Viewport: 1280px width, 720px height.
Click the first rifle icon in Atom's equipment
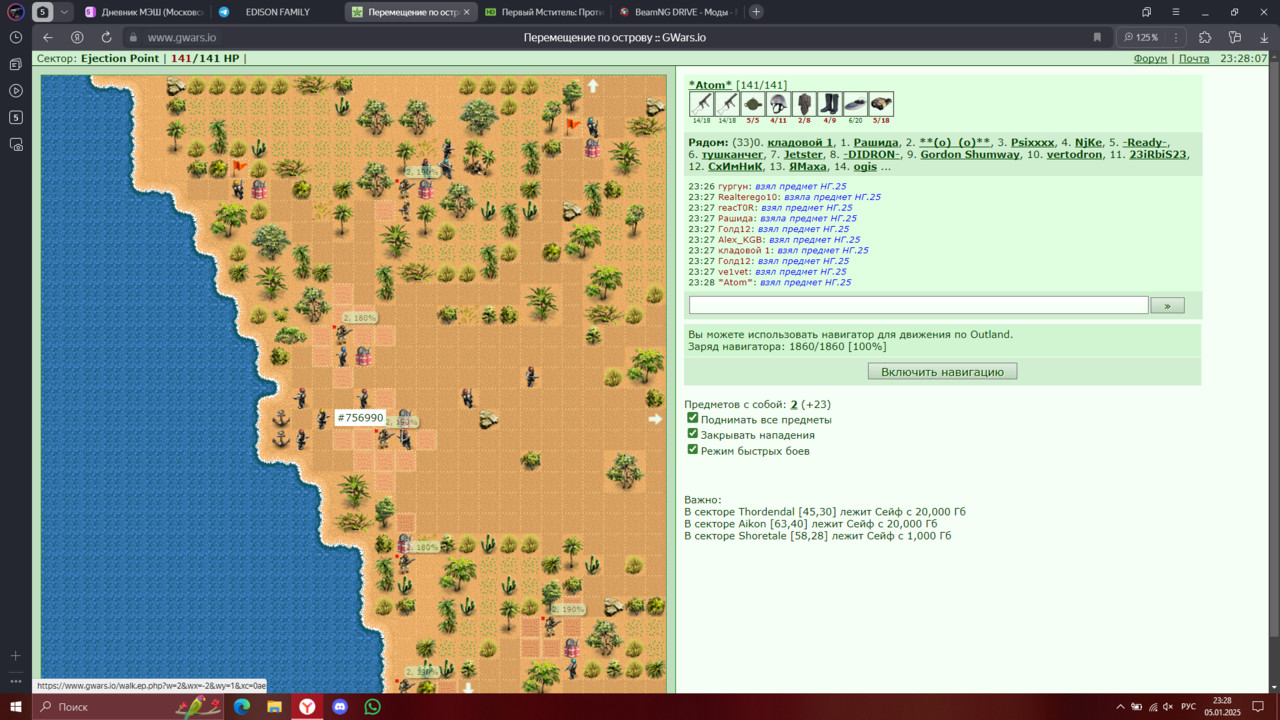(701, 104)
